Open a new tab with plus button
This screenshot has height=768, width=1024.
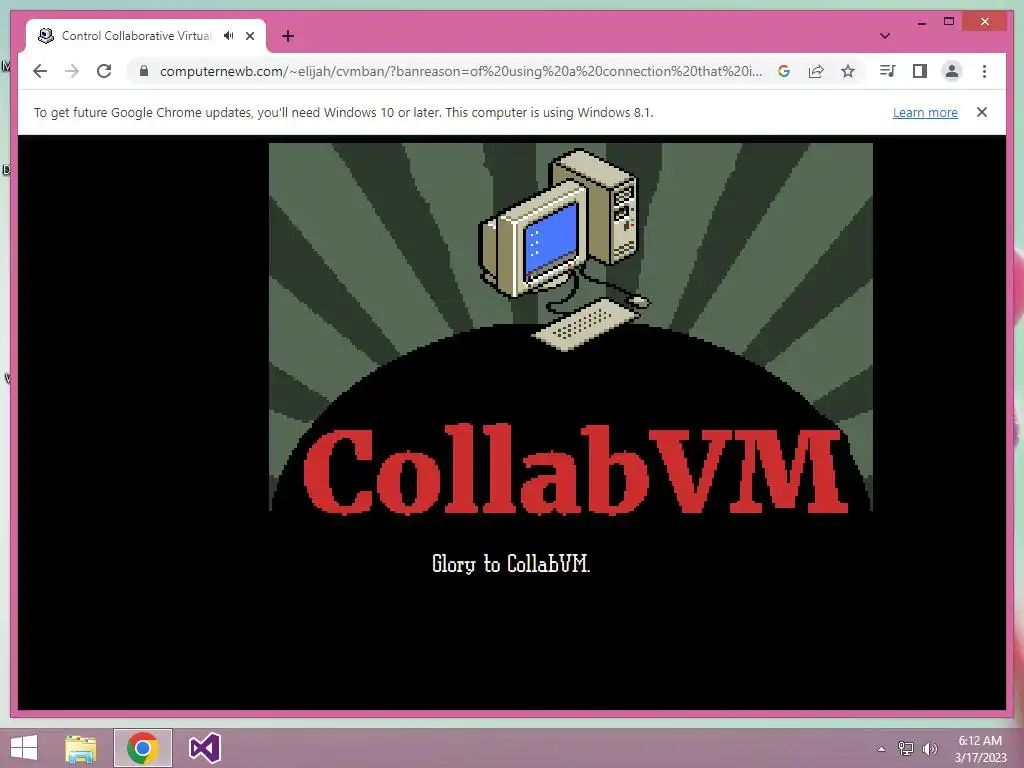click(288, 36)
